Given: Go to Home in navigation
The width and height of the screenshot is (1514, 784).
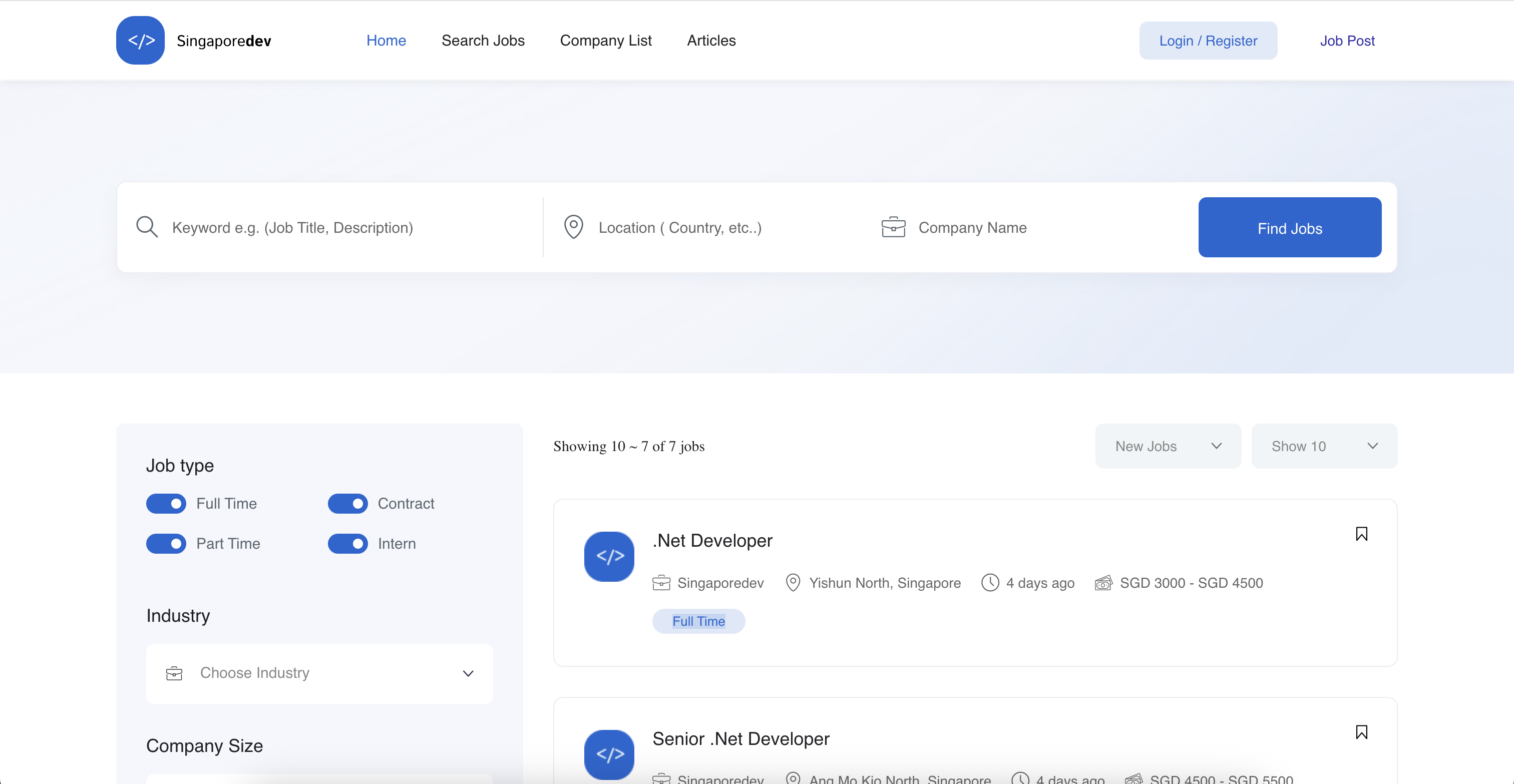Looking at the screenshot, I should pos(386,41).
